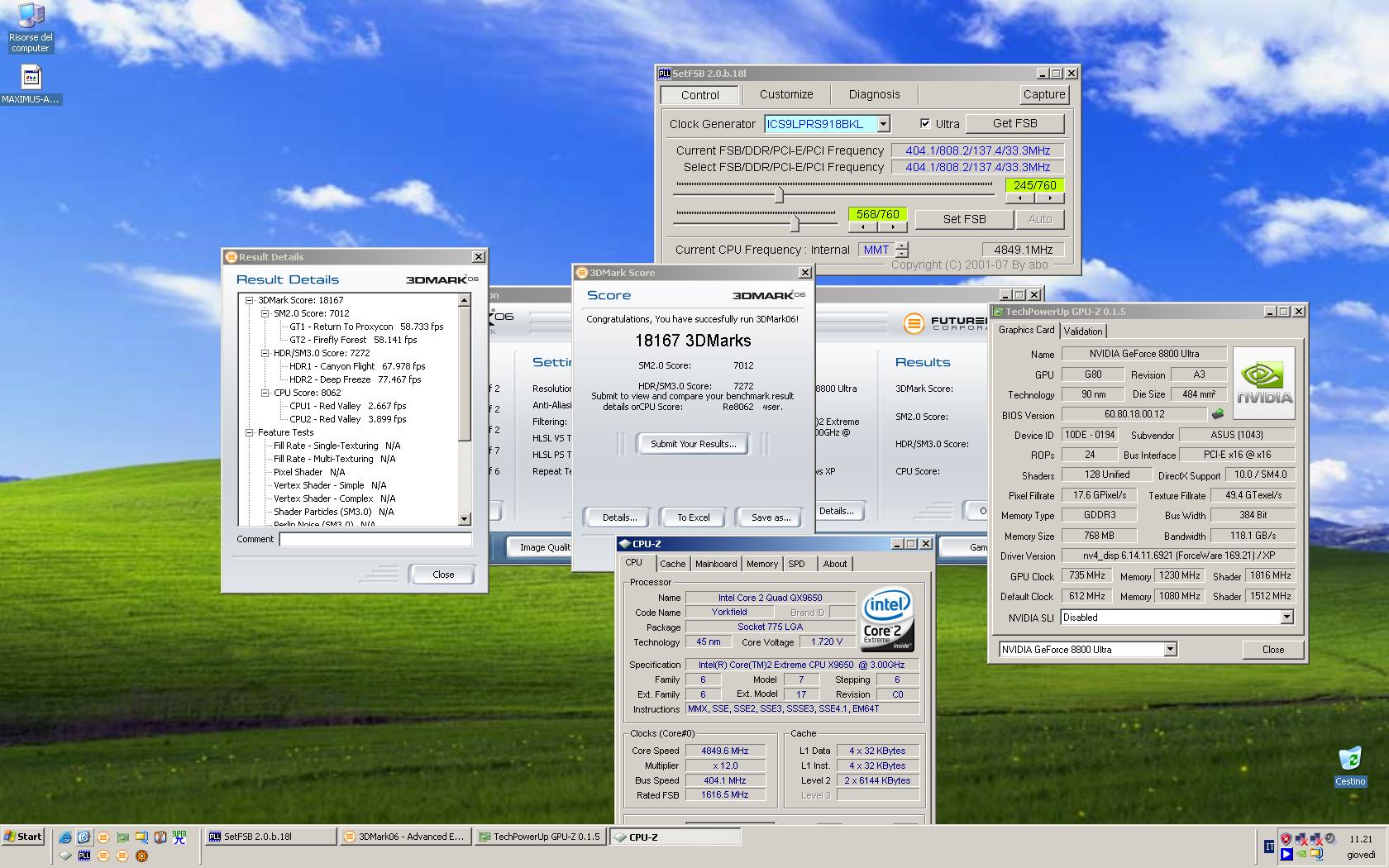Click left arrow under 568/760 value
1389x868 pixels.
click(x=863, y=227)
